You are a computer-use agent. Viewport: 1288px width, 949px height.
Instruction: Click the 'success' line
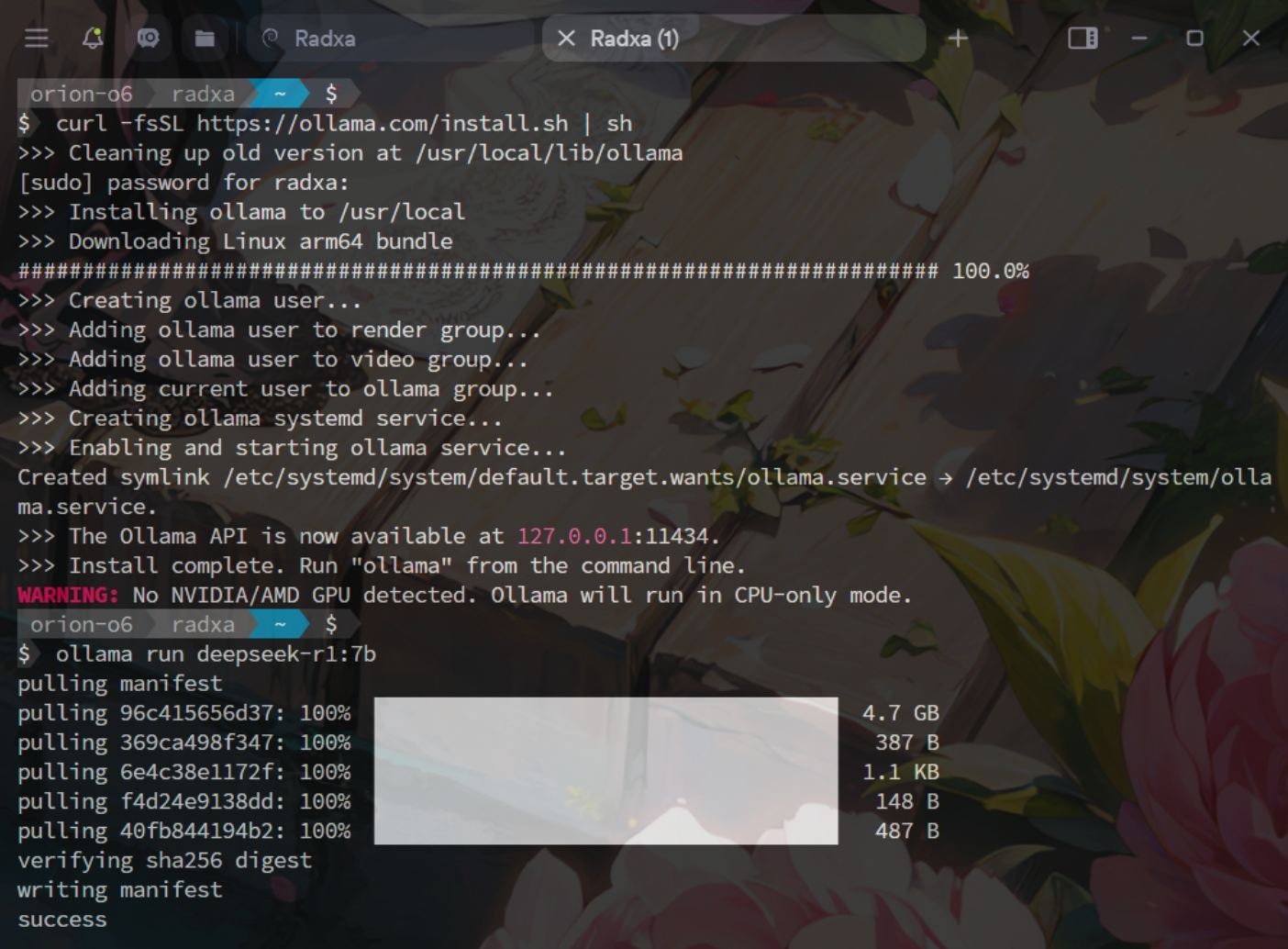point(62,920)
